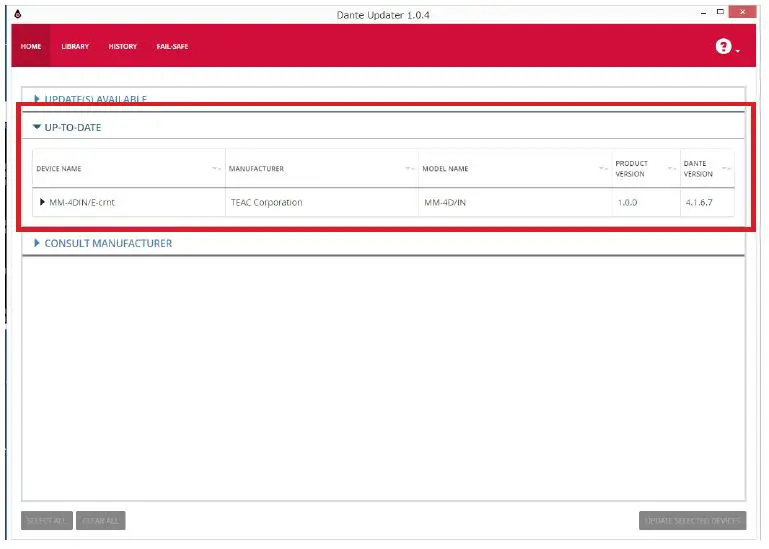Viewport: 769px width, 549px height.
Task: Switch to the FAIL-SAFE tab
Action: (x=172, y=46)
